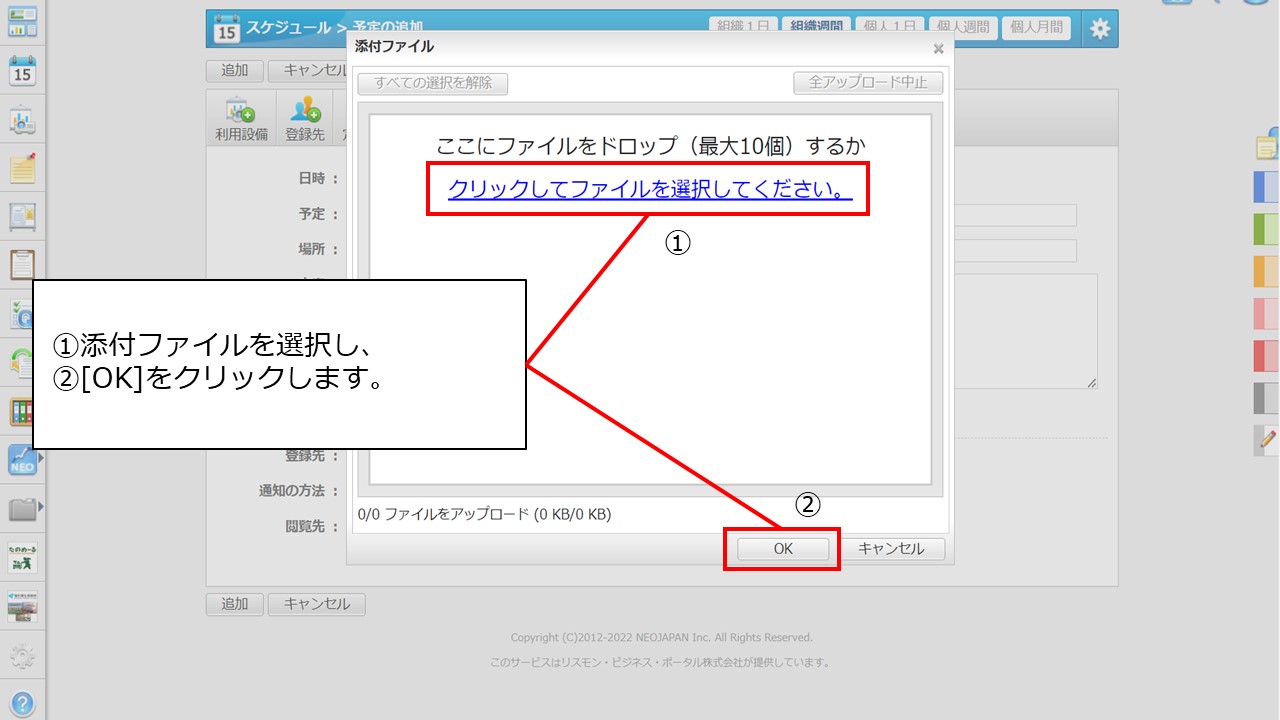1280x720 pixels.
Task: Click the スケジュール breadcrumb link in the header
Action: pyautogui.click(x=288, y=28)
